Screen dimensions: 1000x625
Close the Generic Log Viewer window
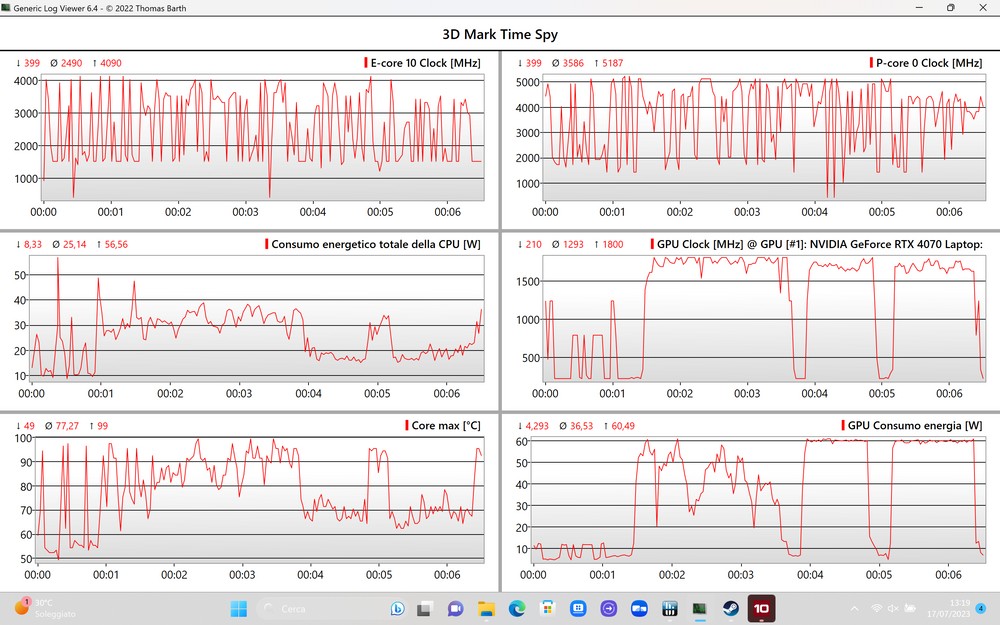tap(983, 8)
